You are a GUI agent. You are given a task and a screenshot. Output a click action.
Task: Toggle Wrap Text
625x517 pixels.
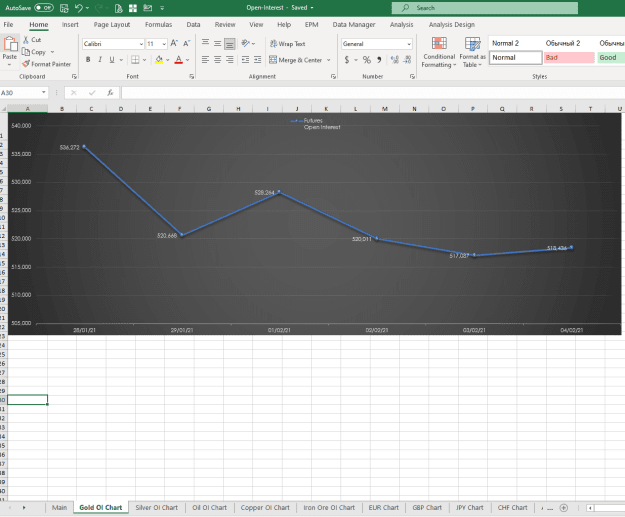[x=287, y=44]
